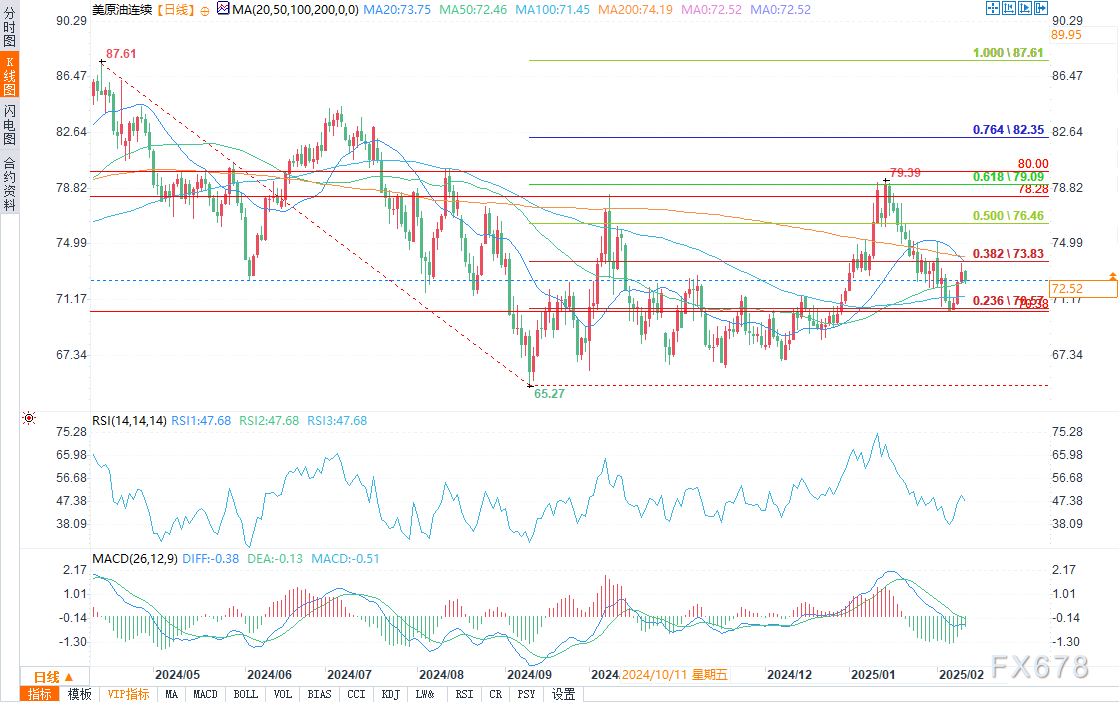
Task: Click the MA indicator chart icon
Action: (x=223, y=9)
